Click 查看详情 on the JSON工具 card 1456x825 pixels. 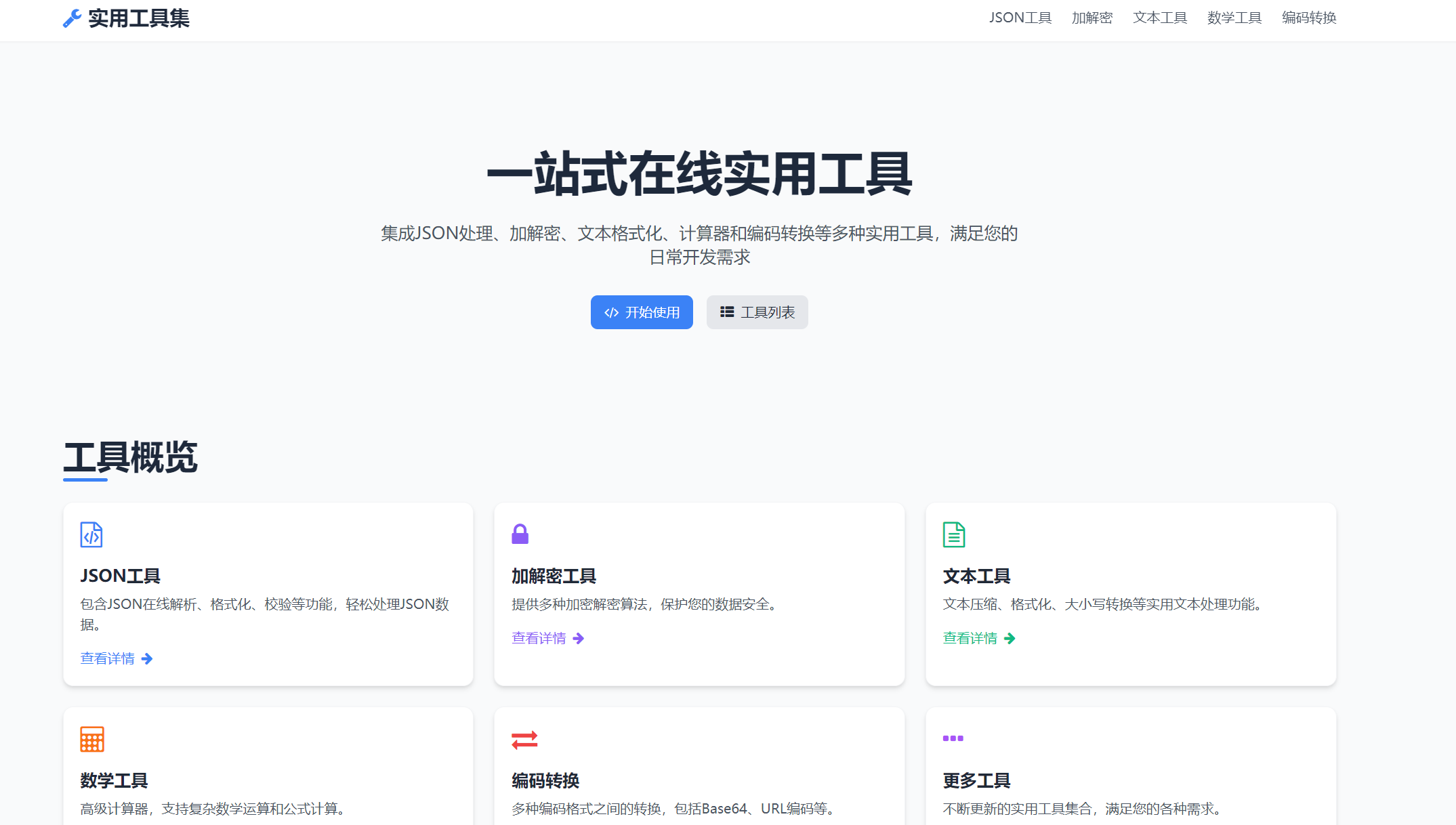108,658
